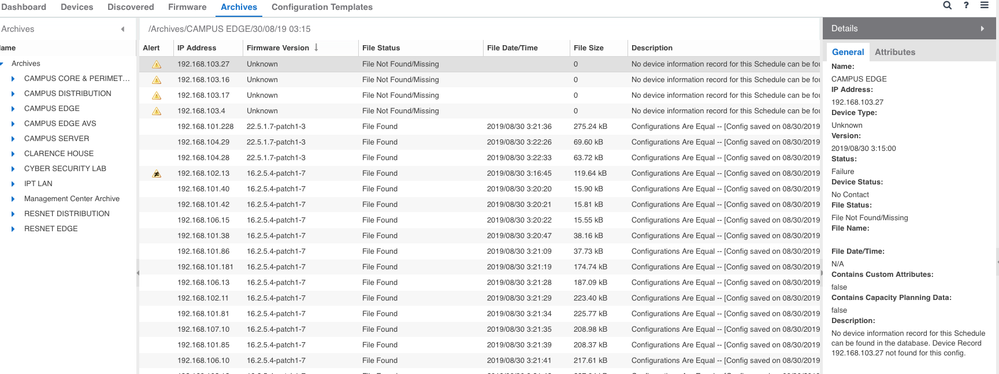
Task: Select row with IP 192.168.104.28
Action: coord(480,157)
